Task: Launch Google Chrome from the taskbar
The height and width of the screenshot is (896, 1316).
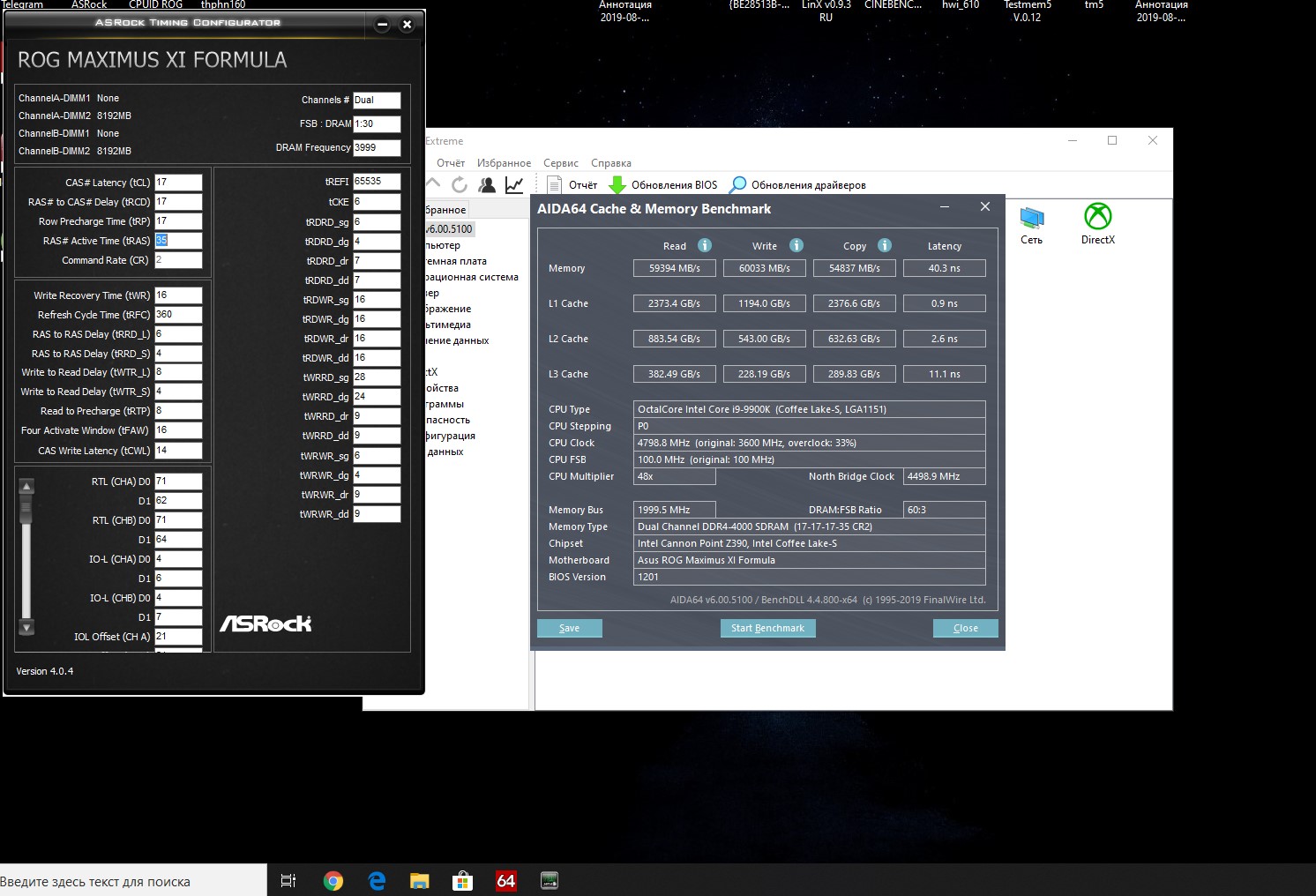Action: pyautogui.click(x=333, y=880)
